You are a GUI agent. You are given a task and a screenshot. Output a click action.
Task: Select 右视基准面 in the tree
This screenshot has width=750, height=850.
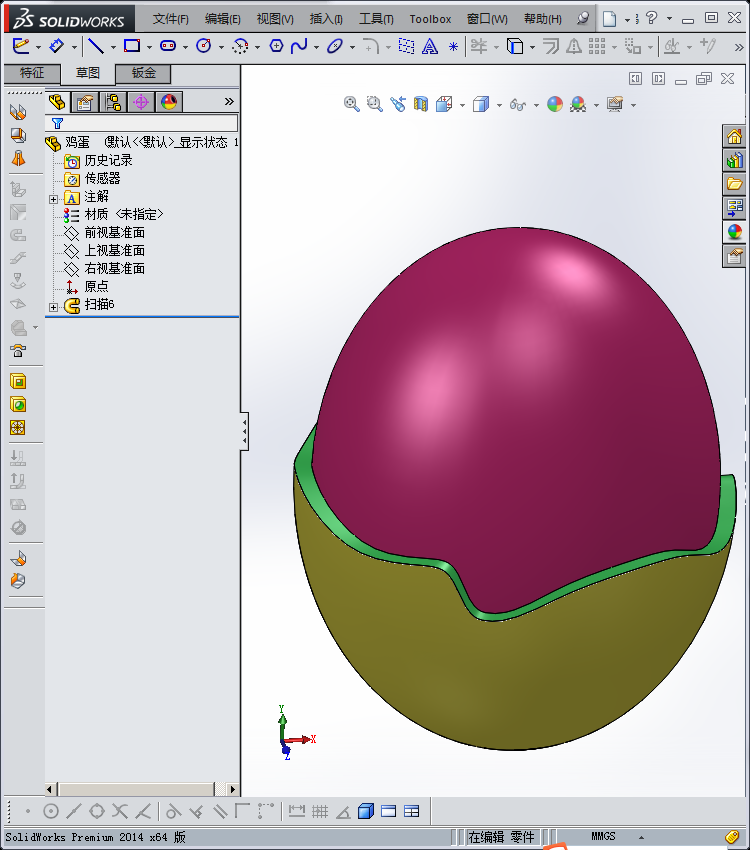click(x=114, y=268)
